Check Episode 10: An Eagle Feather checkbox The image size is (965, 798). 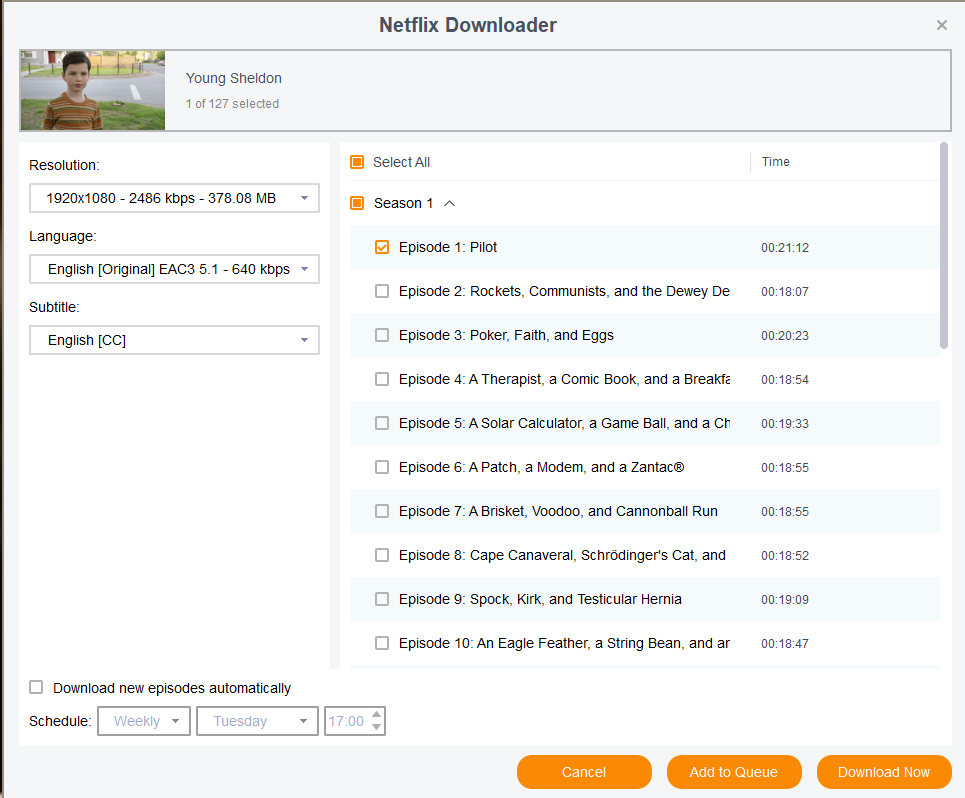pos(382,643)
